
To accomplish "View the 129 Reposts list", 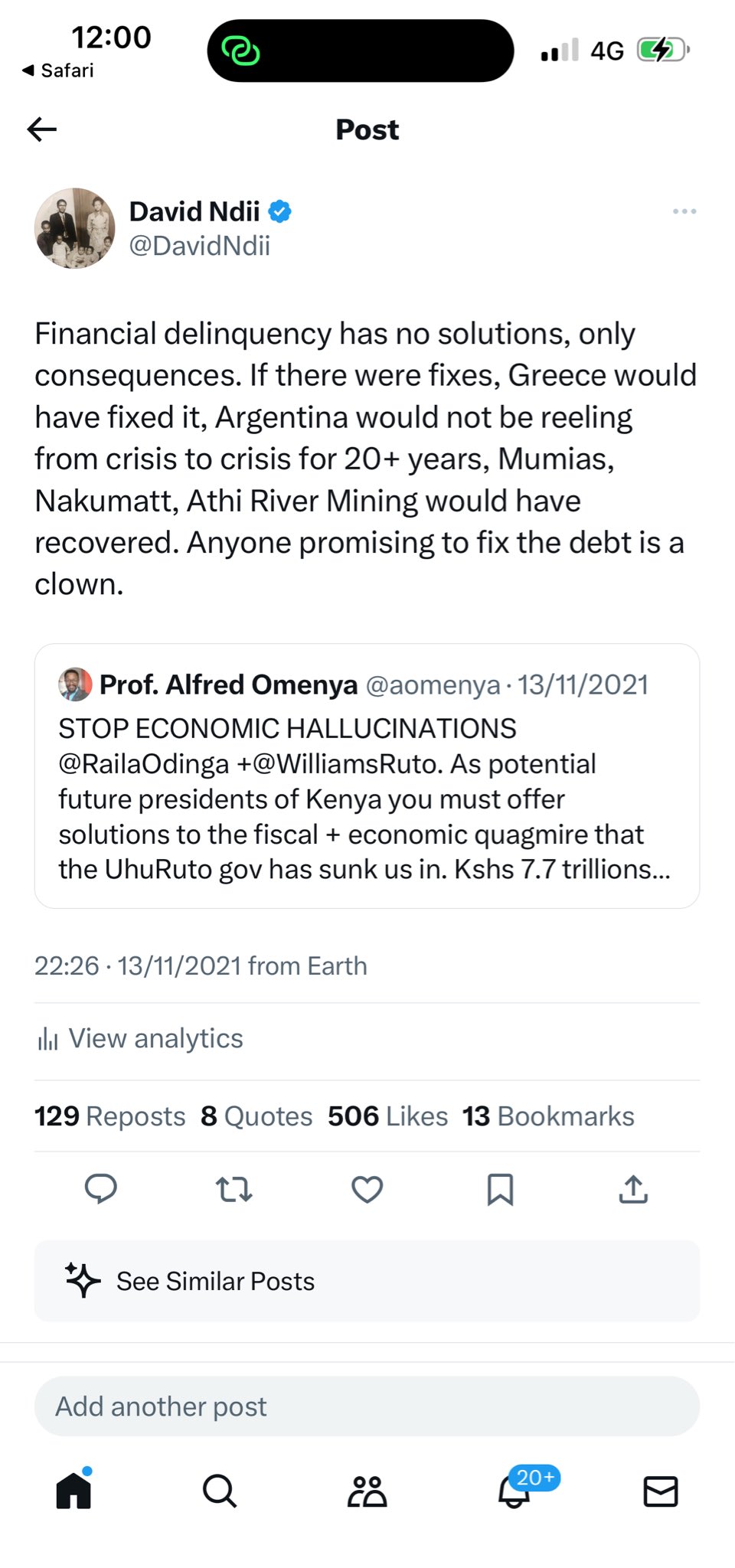I will click(x=110, y=1116).
